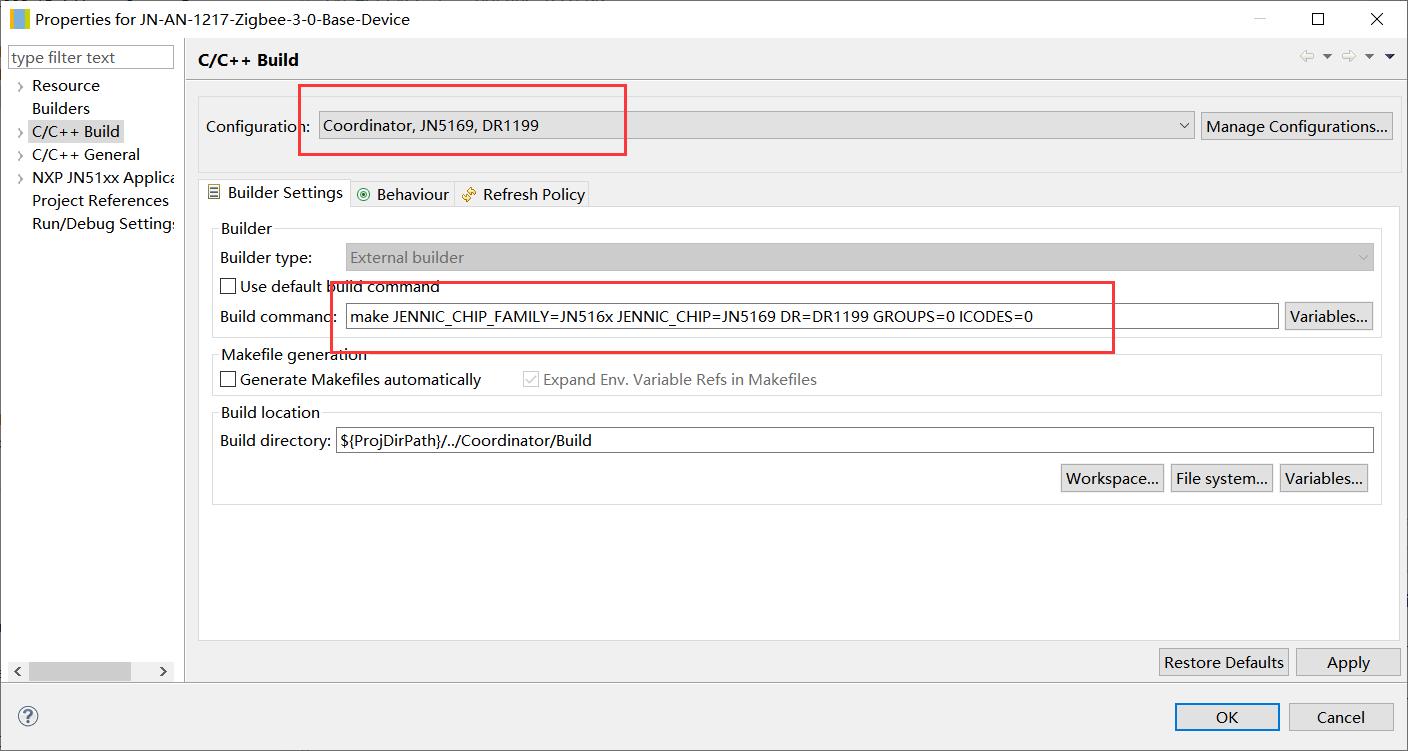Select Resource tree item

click(x=66, y=85)
